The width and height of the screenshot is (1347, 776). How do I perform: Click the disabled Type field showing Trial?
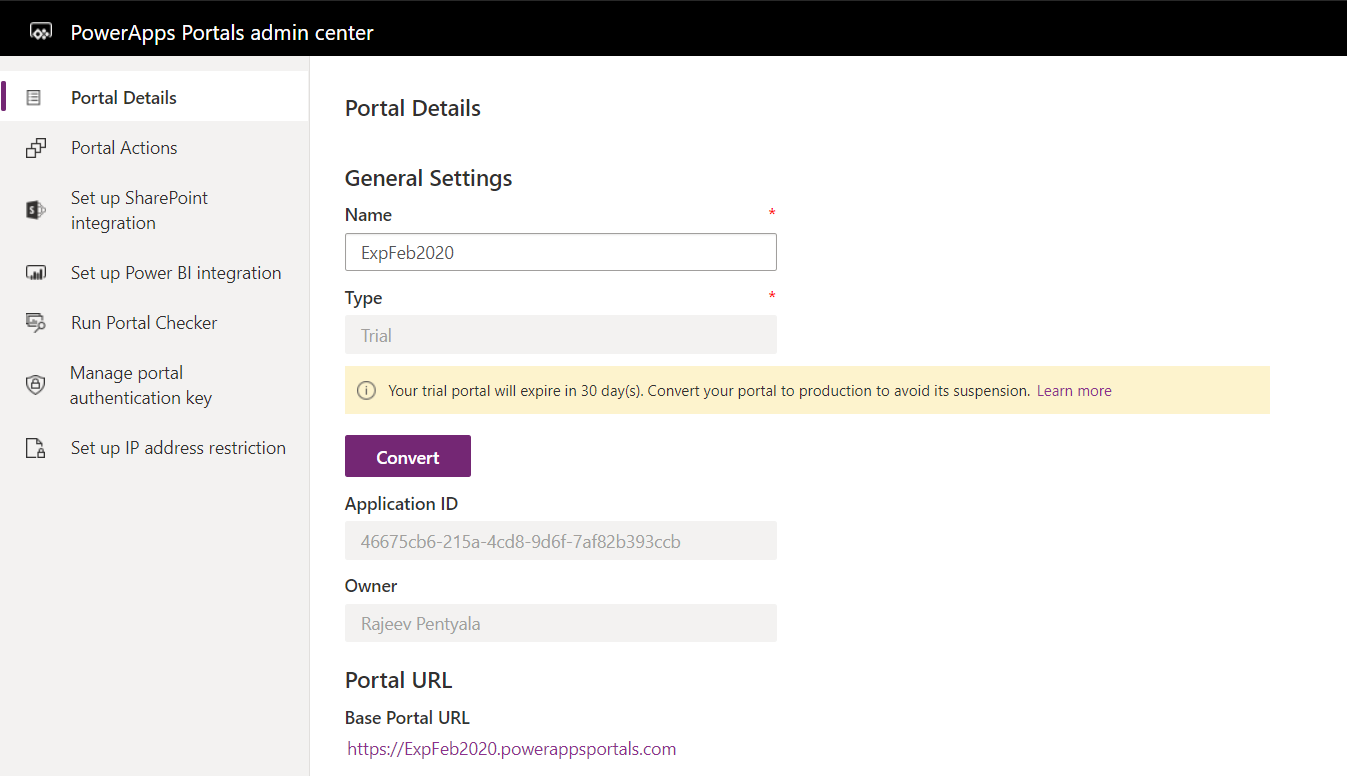[560, 334]
